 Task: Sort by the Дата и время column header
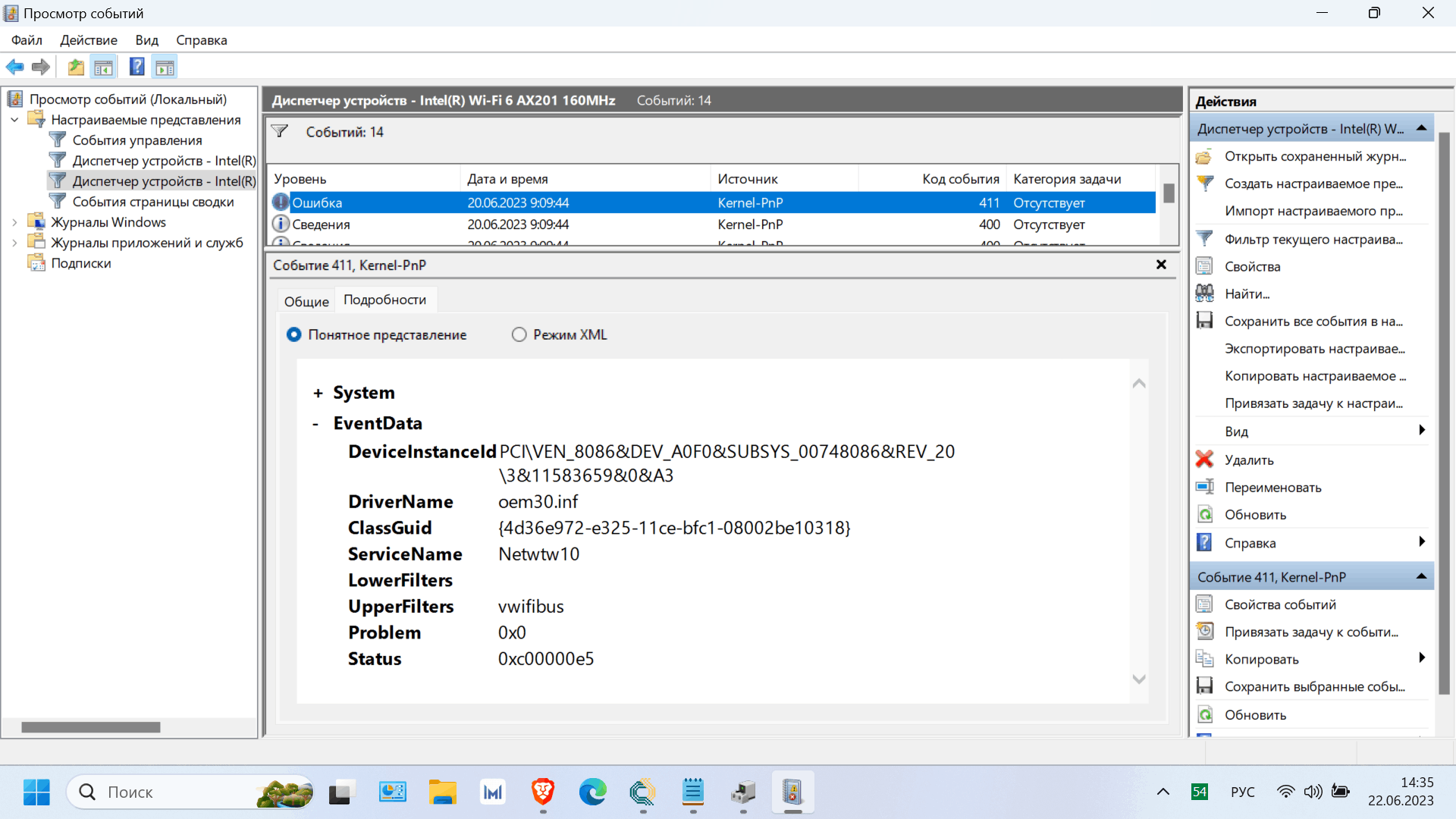(x=585, y=179)
